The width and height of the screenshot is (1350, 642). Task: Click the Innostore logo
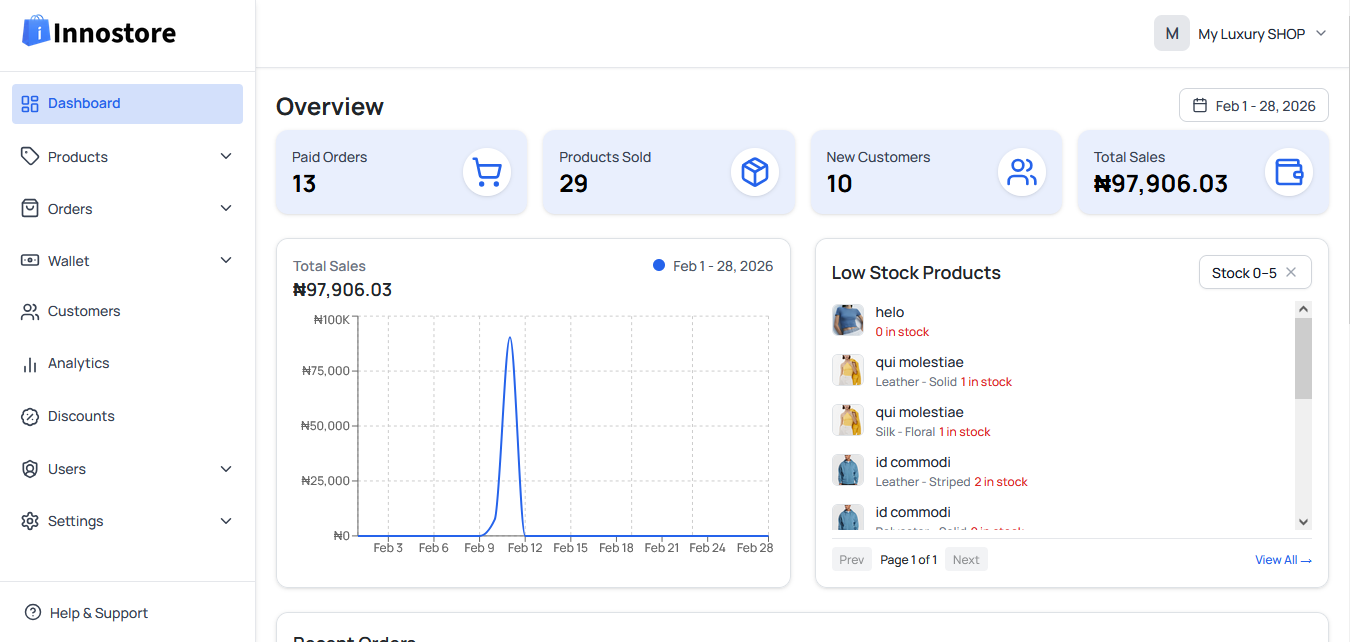[98, 31]
